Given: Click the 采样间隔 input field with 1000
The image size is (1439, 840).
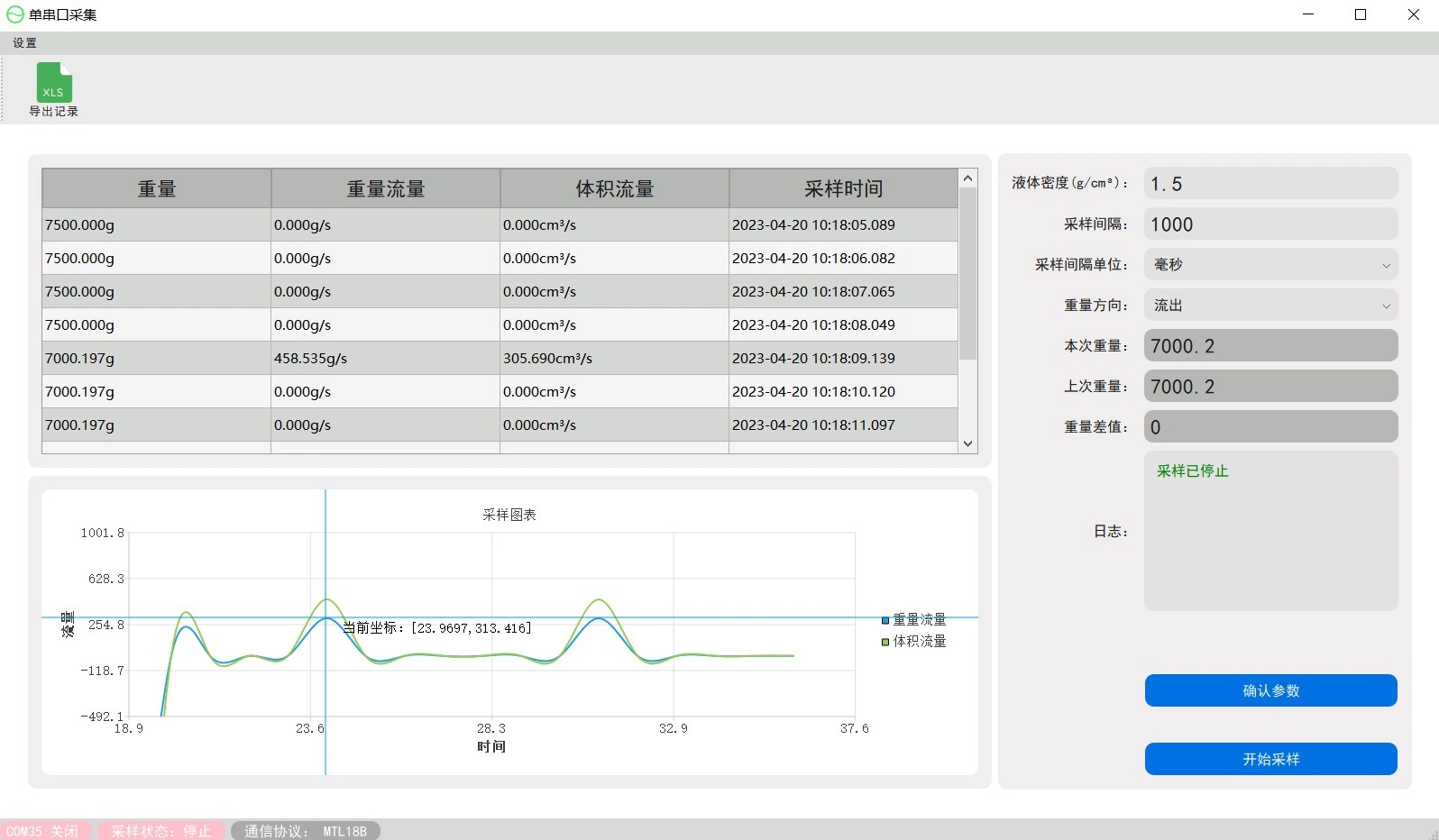Looking at the screenshot, I should point(1270,224).
